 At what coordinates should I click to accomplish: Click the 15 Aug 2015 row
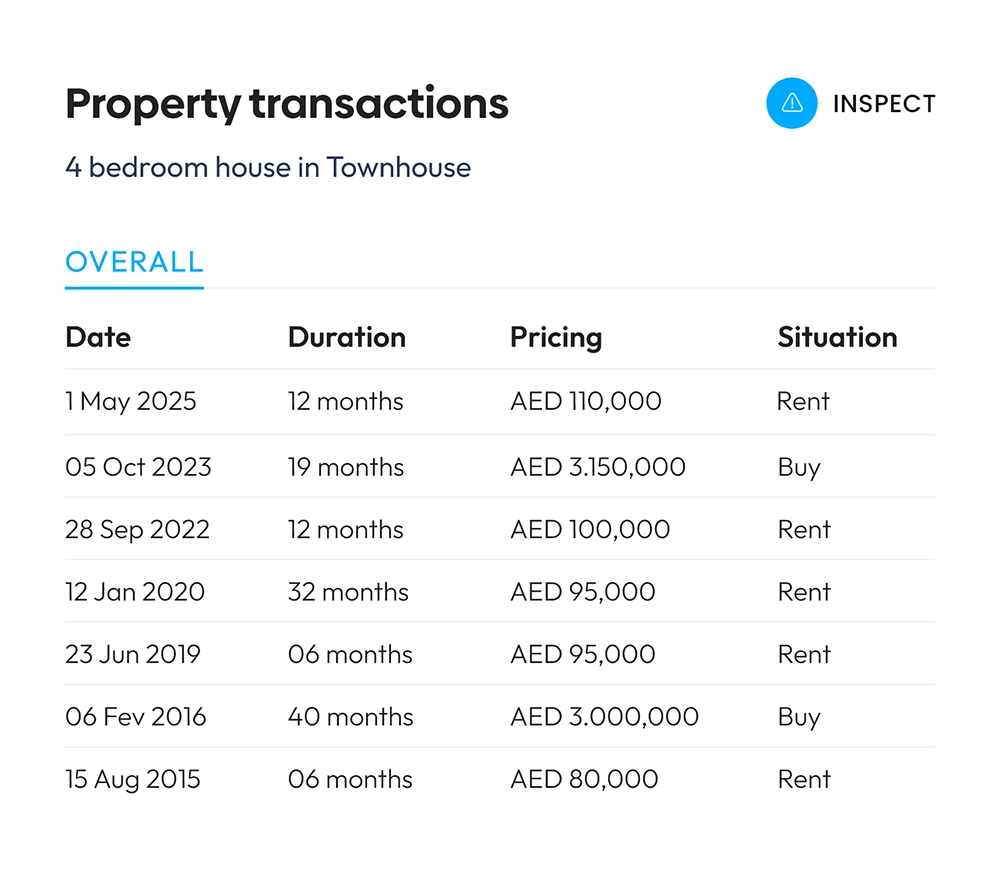point(500,779)
